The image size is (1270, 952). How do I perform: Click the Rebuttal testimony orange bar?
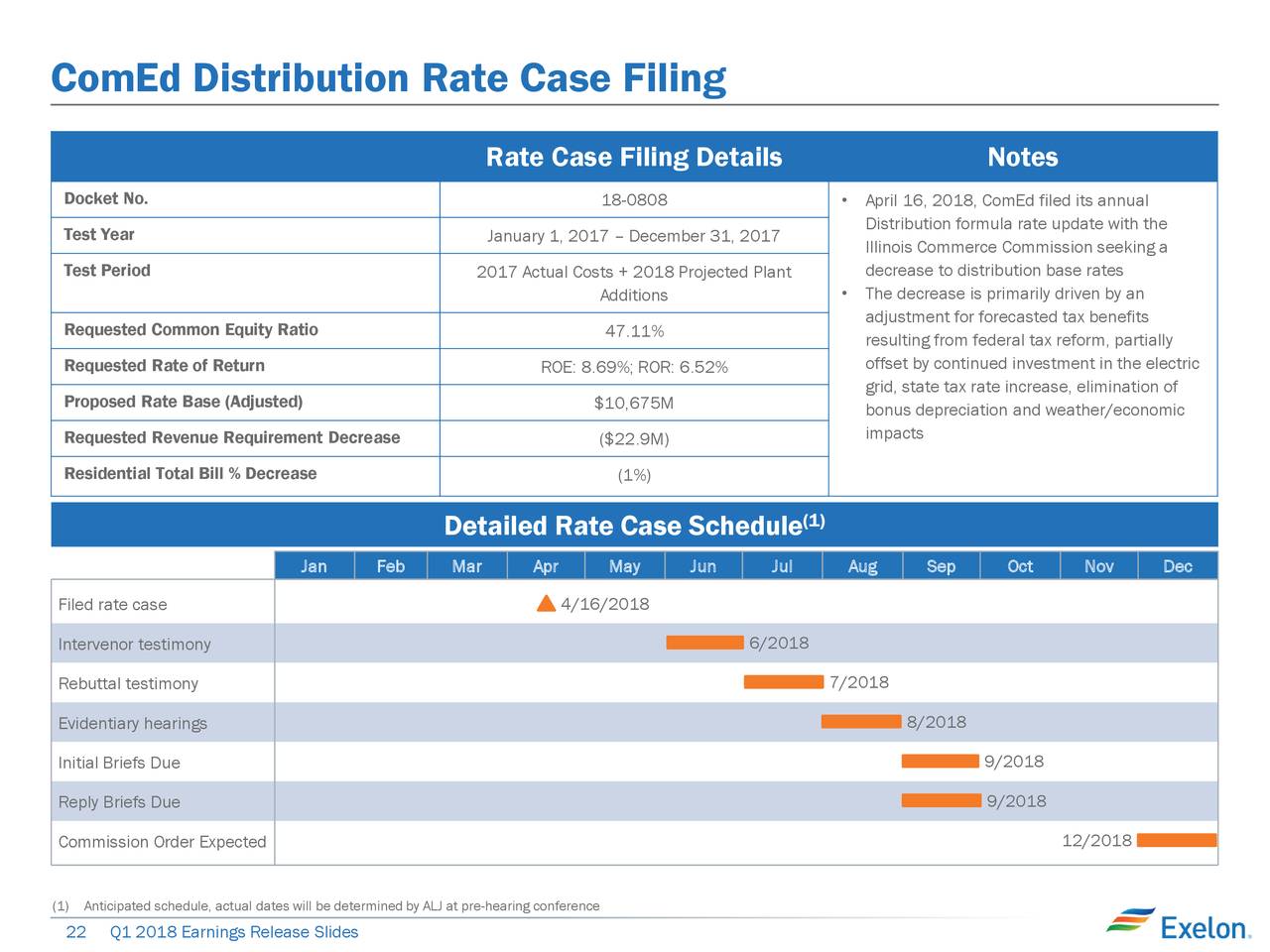pos(783,681)
